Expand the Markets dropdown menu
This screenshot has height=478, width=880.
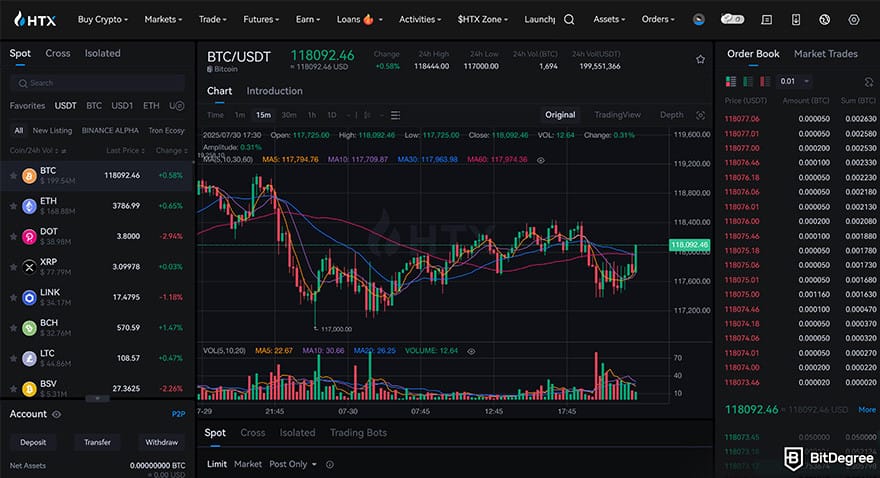click(163, 20)
